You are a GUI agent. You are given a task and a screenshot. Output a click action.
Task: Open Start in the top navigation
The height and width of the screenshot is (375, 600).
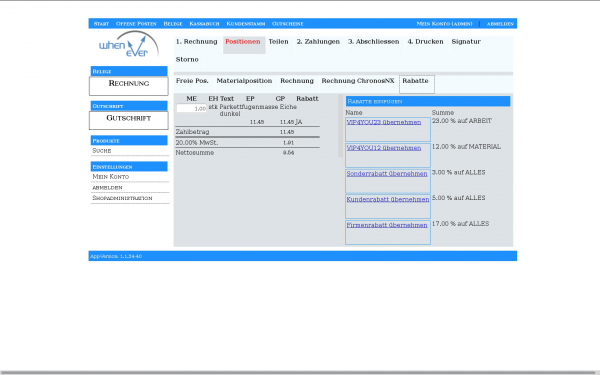(101, 24)
